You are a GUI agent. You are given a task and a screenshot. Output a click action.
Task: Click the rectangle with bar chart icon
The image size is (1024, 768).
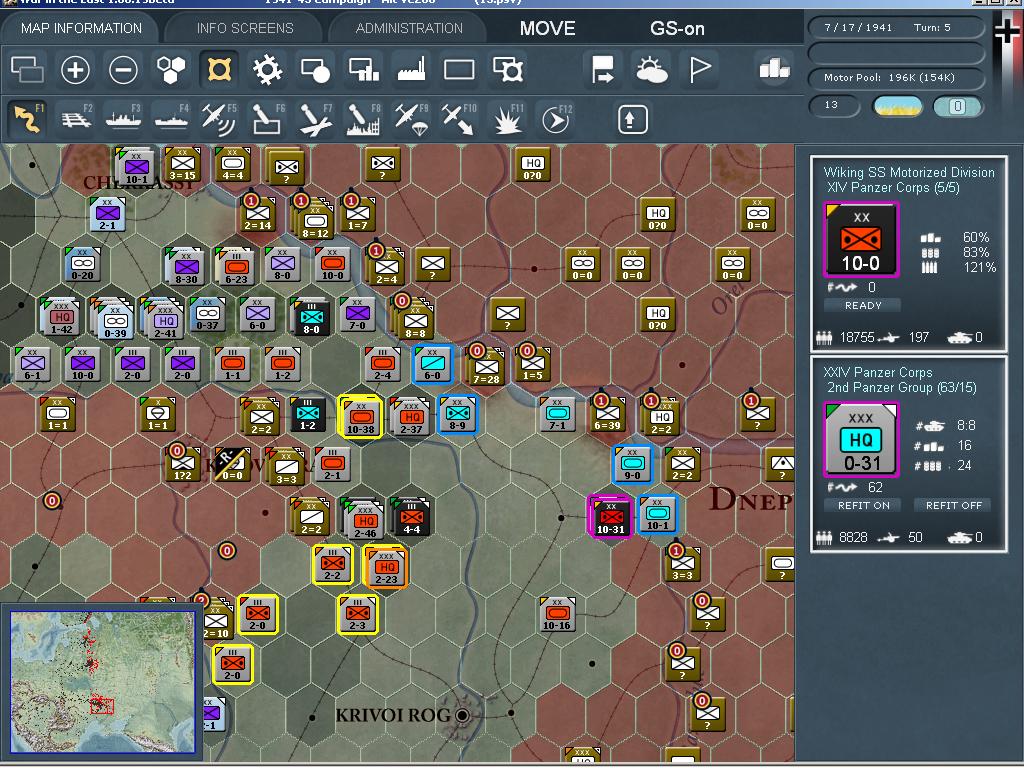[364, 69]
